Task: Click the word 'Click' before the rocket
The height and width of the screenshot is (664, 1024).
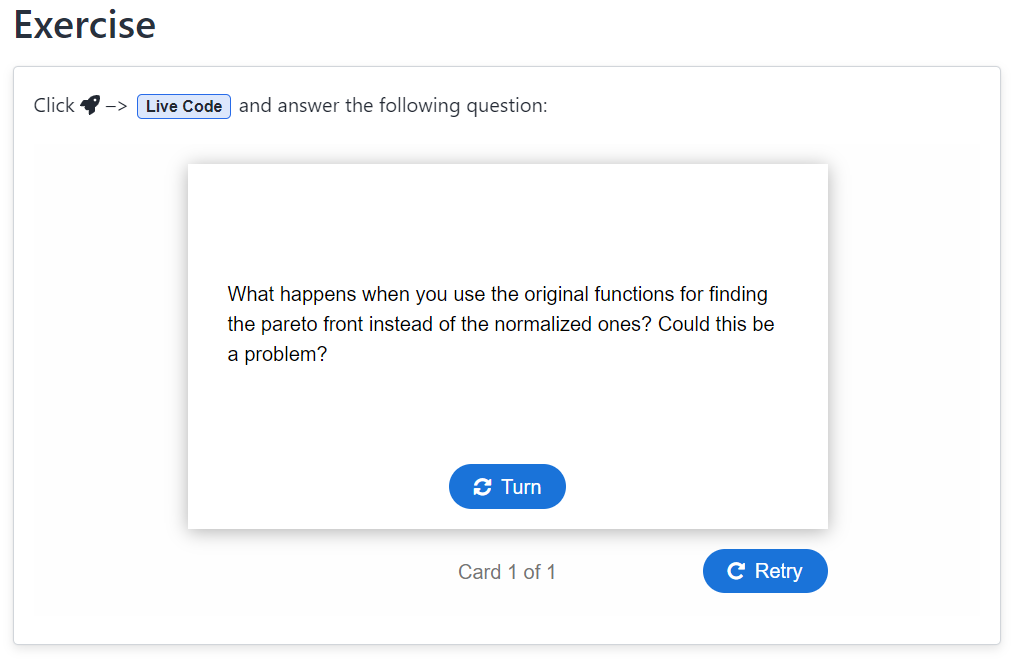Action: pyautogui.click(x=54, y=105)
